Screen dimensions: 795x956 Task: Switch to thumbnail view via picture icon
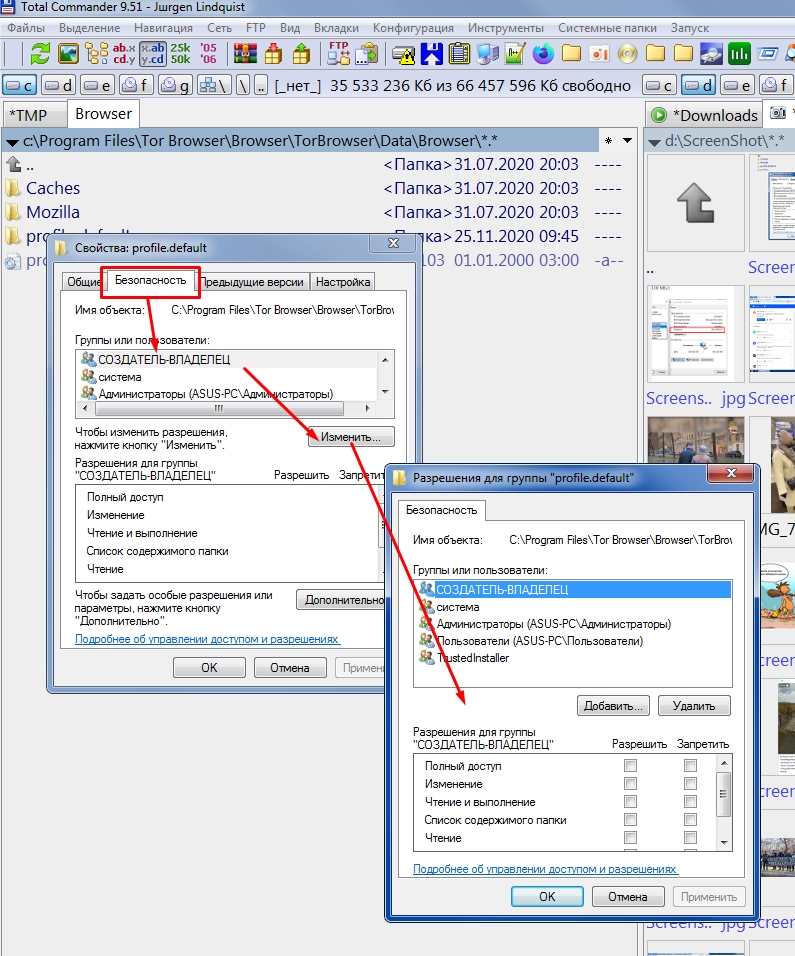click(x=68, y=54)
